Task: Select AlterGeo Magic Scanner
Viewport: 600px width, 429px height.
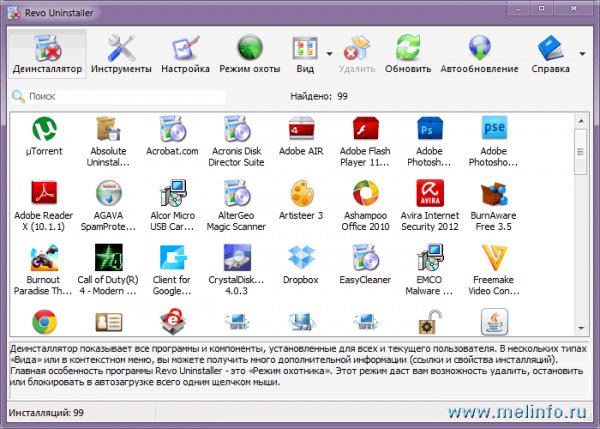Action: (236, 206)
